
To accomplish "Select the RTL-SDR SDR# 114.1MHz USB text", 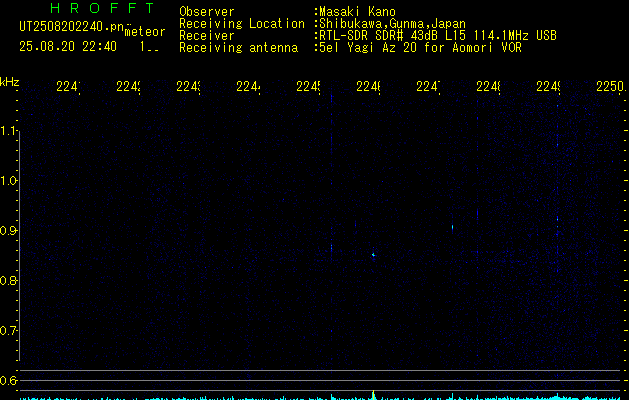I will (438, 36).
